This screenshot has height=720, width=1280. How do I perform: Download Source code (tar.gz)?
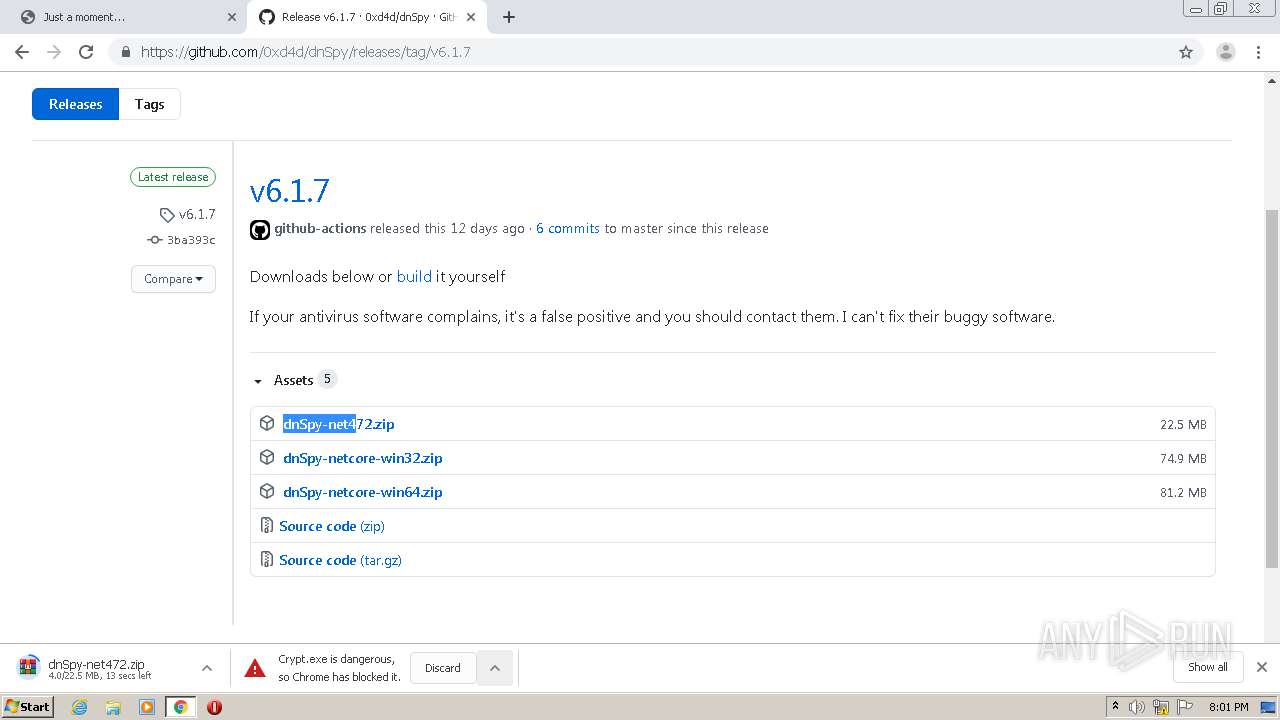[x=340, y=560]
